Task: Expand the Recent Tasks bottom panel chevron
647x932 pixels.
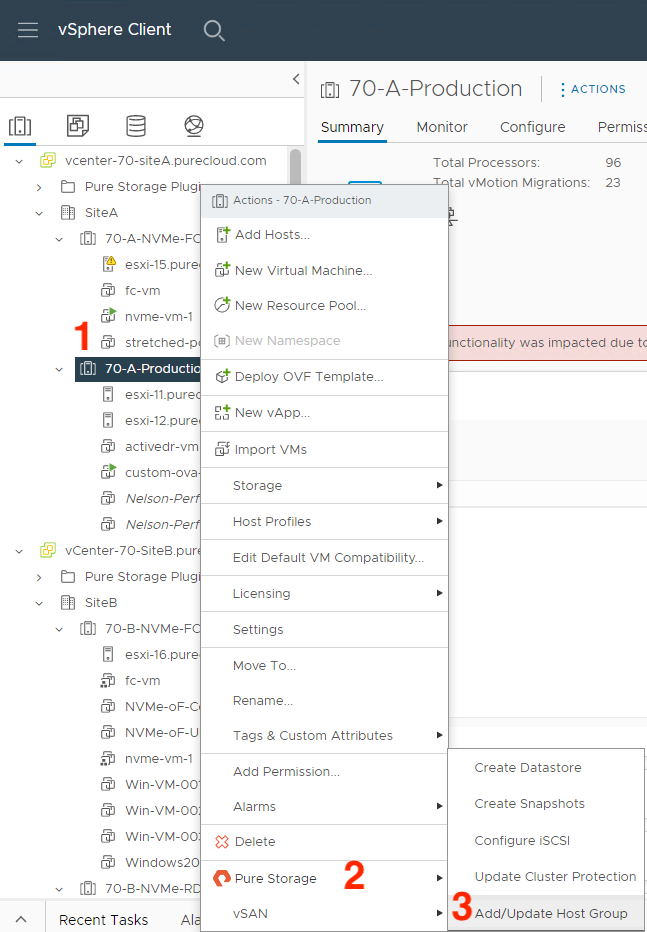Action: (x=21, y=919)
